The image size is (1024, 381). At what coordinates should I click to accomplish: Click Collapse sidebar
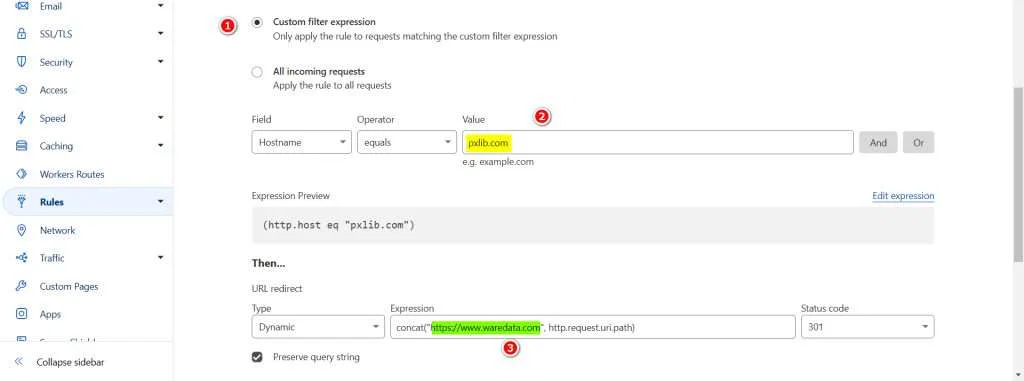coord(70,362)
